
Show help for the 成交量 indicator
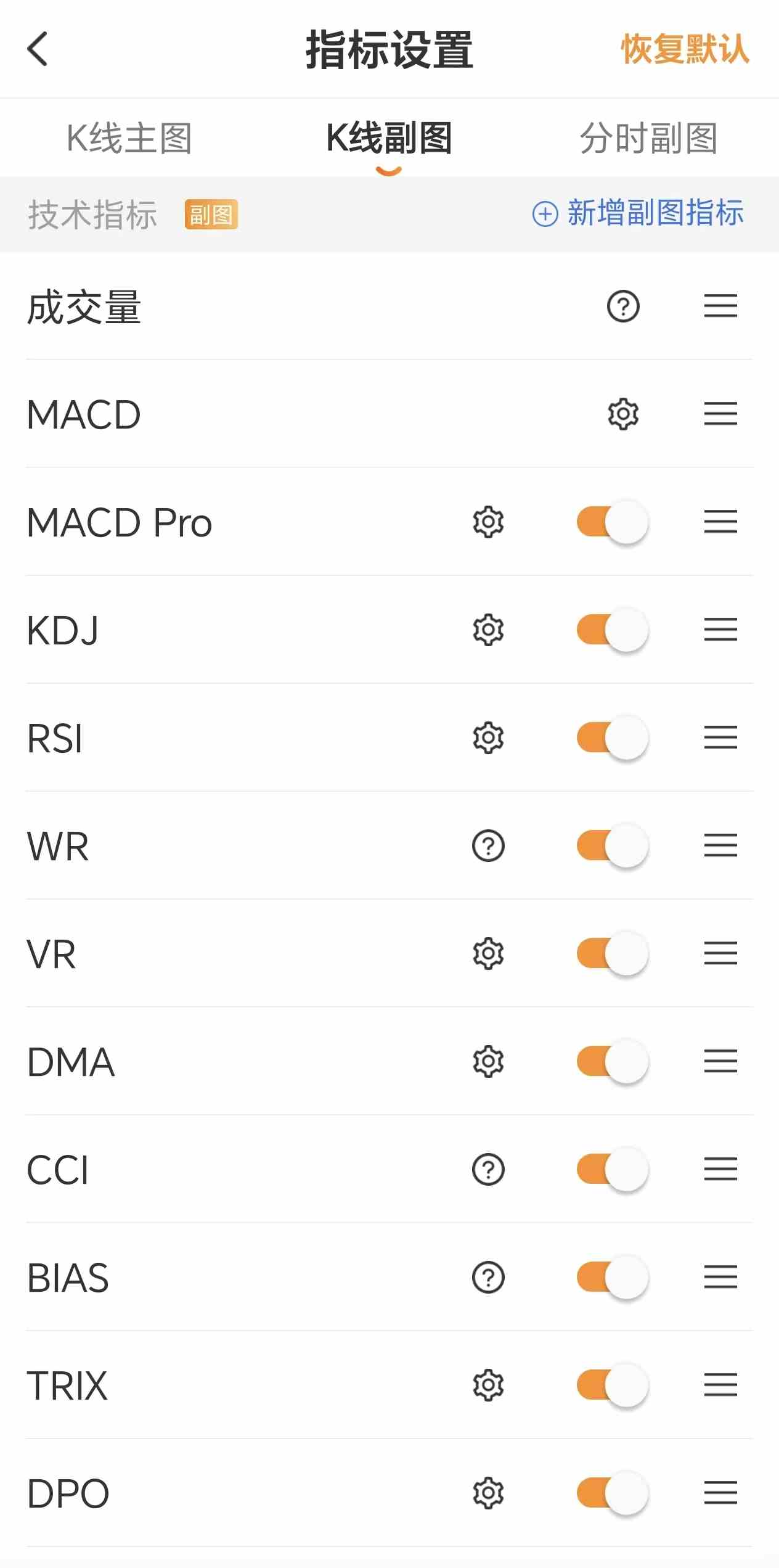point(623,306)
